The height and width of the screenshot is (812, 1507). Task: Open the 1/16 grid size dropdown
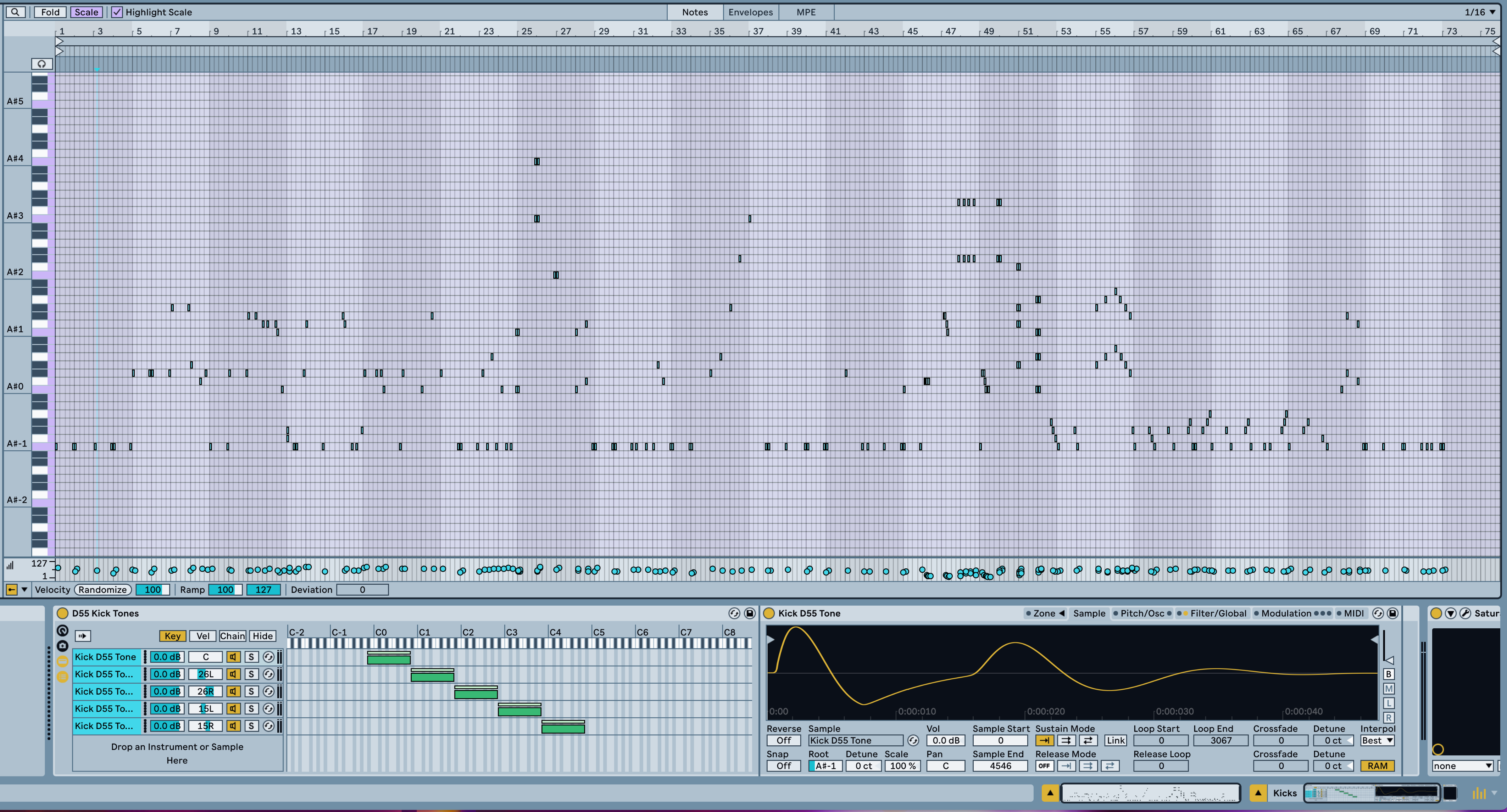tap(1480, 12)
